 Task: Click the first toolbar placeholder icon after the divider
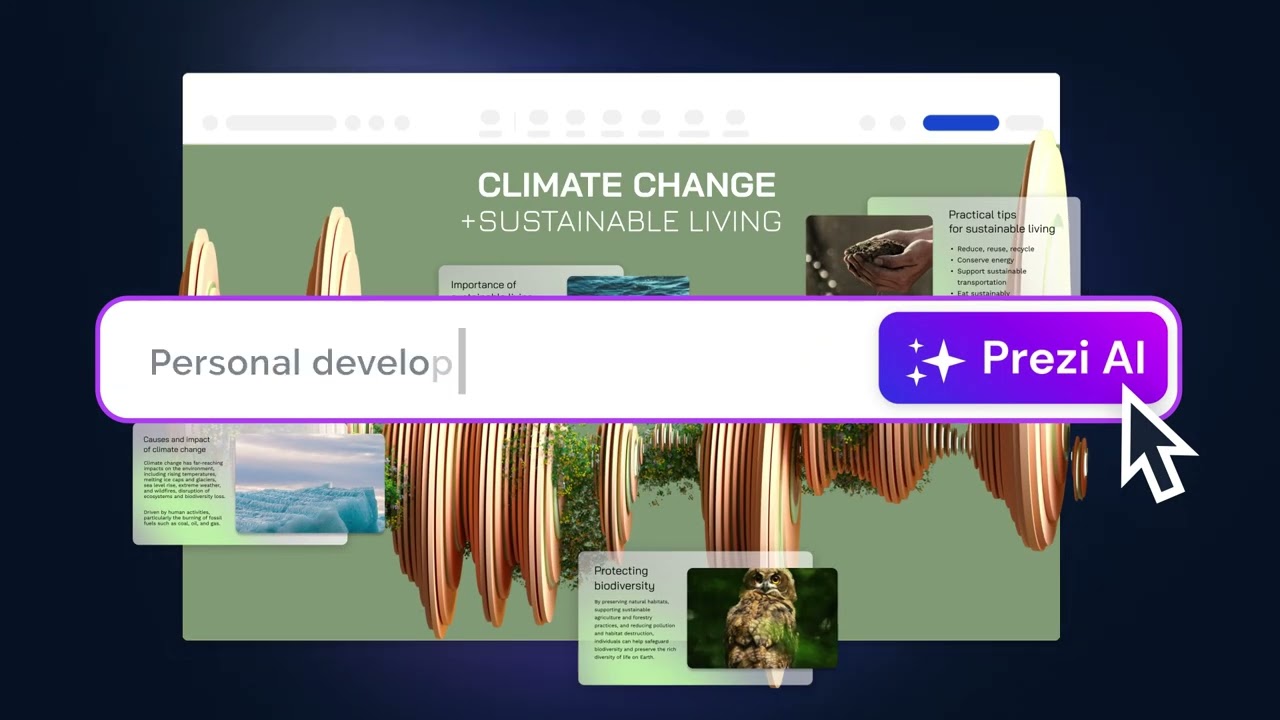coord(538,120)
